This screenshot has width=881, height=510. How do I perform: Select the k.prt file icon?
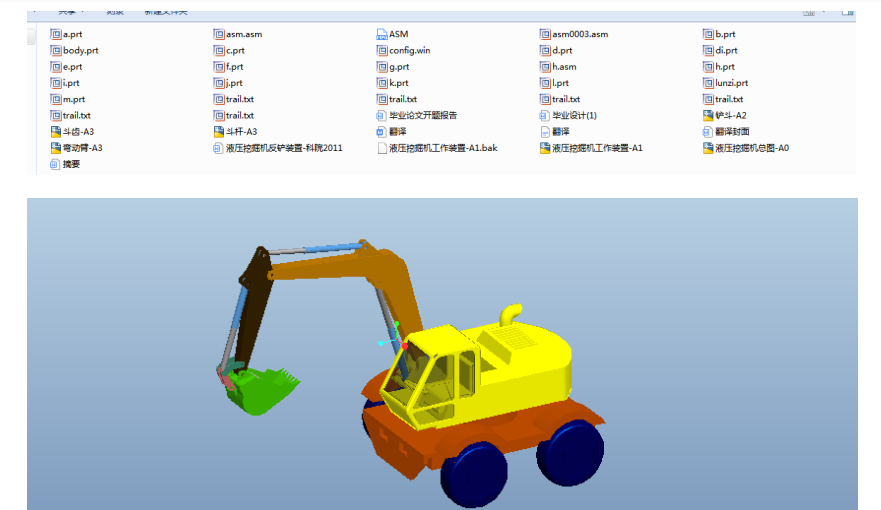click(x=382, y=83)
